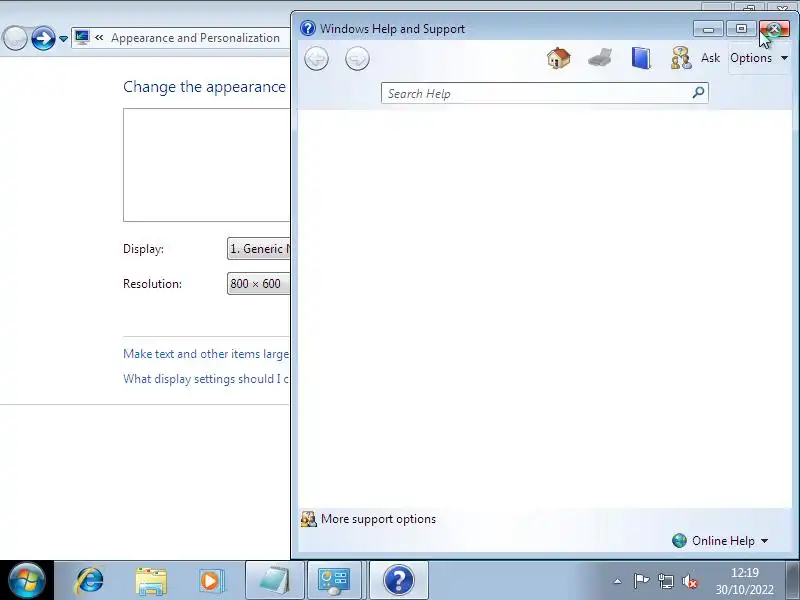
Task: Go back in Help and Support
Action: pos(316,59)
